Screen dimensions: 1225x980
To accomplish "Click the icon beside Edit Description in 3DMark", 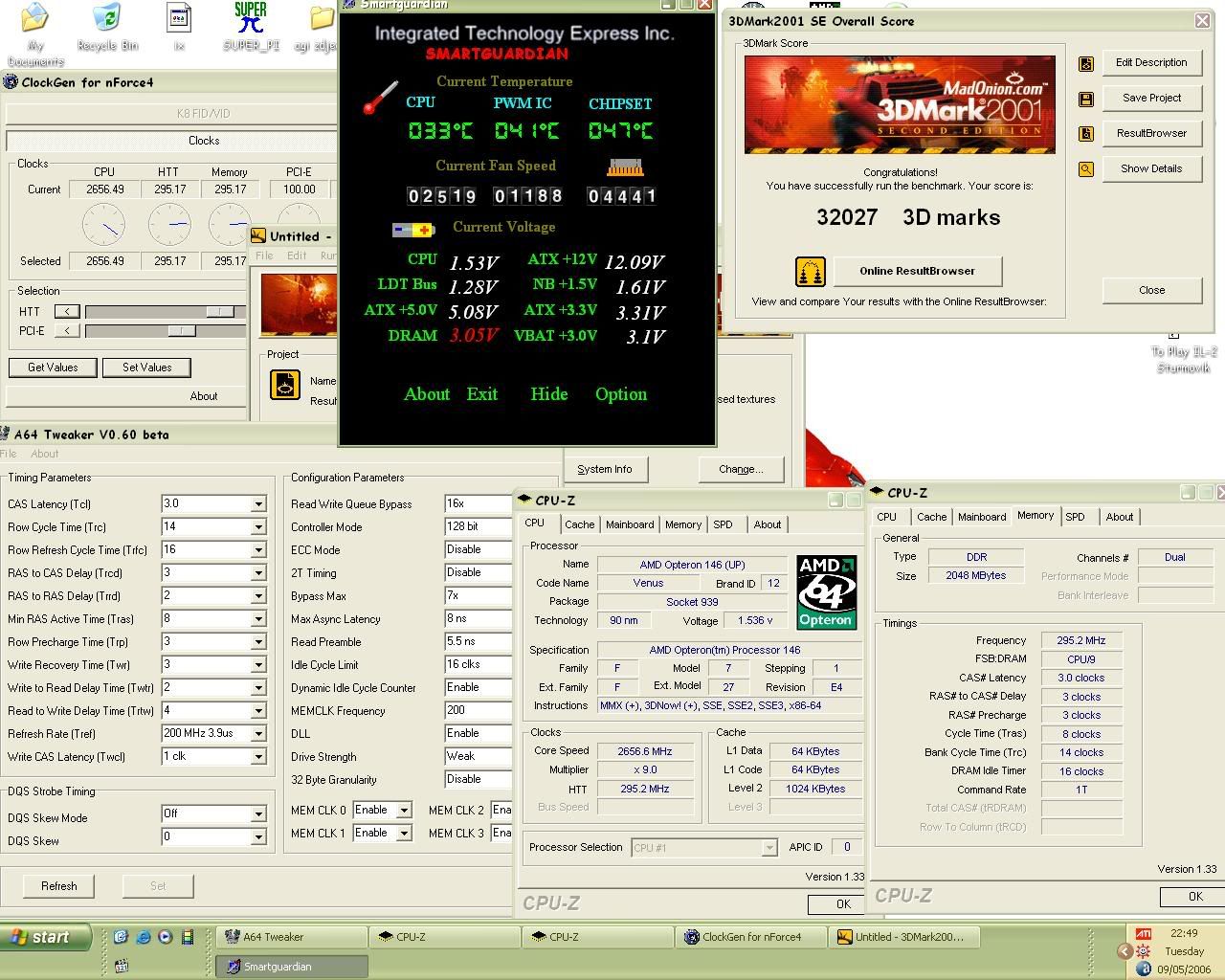I will [1086, 63].
